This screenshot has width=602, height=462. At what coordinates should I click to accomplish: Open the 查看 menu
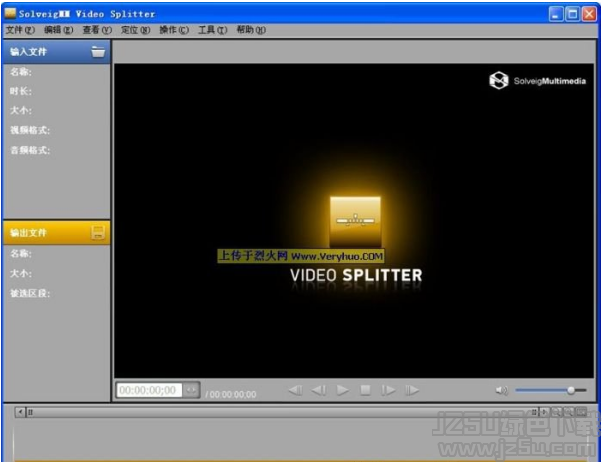click(97, 30)
